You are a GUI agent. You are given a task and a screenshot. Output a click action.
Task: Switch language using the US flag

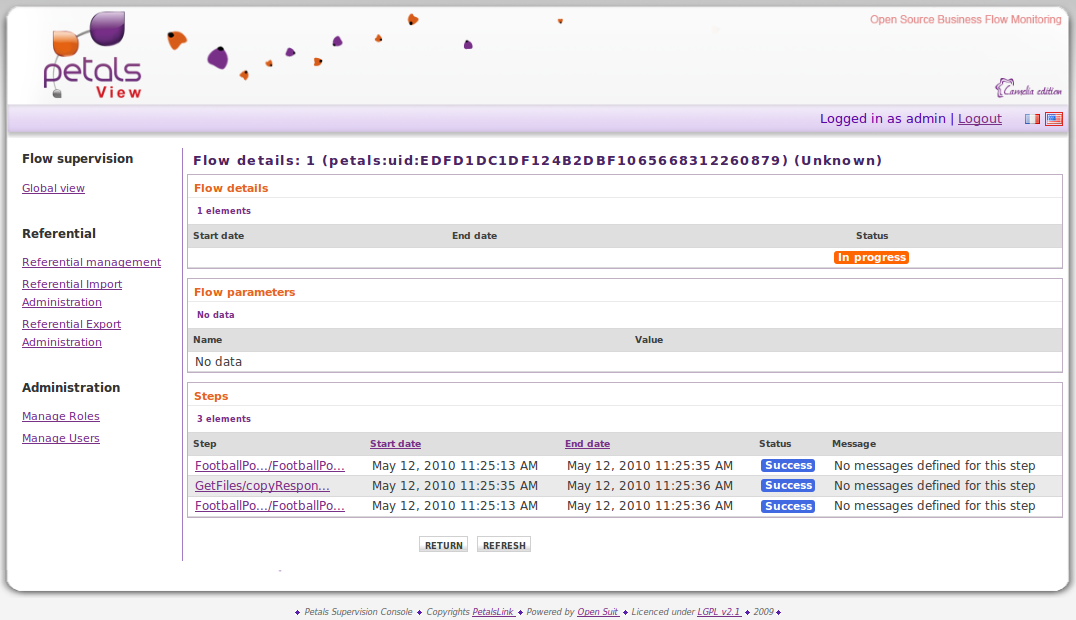1054,119
